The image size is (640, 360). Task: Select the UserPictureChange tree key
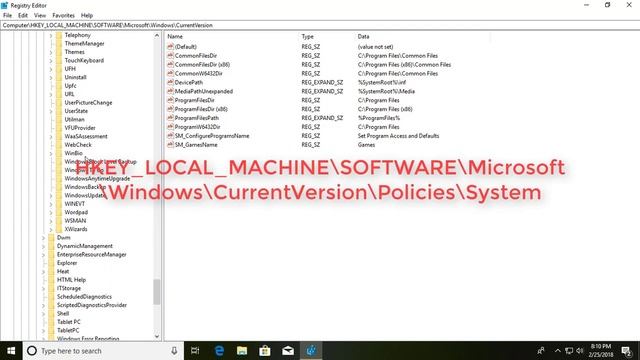(x=88, y=102)
